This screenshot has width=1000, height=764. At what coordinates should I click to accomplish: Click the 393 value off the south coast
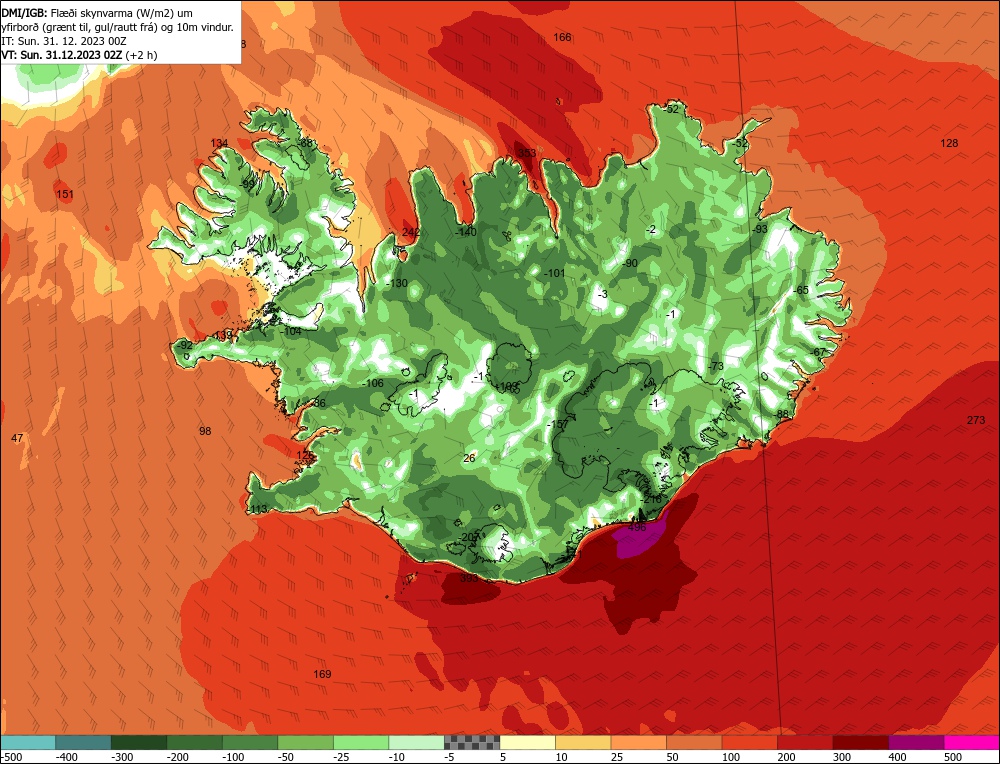tap(469, 578)
